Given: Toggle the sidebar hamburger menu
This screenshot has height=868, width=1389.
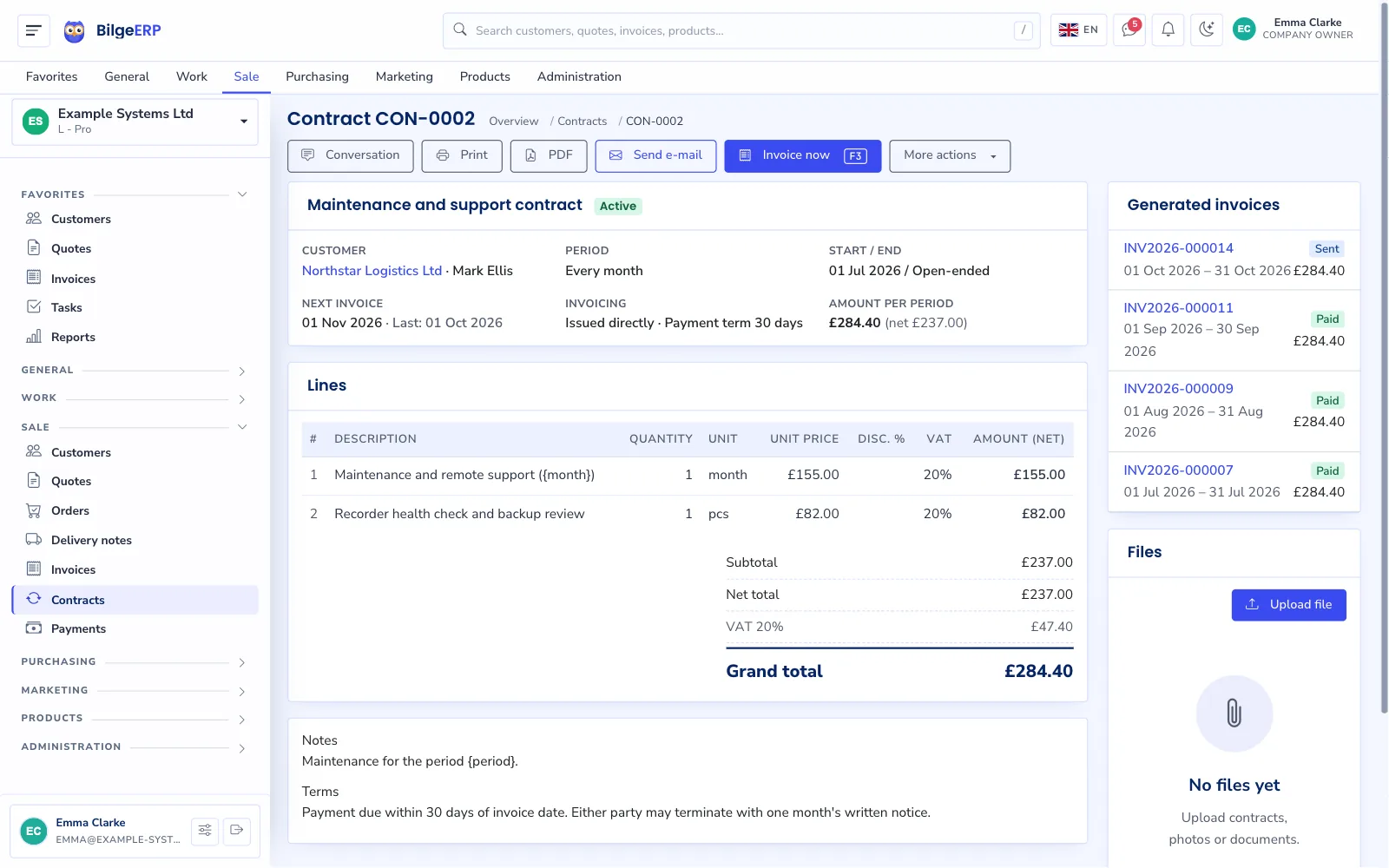Looking at the screenshot, I should pyautogui.click(x=33, y=30).
